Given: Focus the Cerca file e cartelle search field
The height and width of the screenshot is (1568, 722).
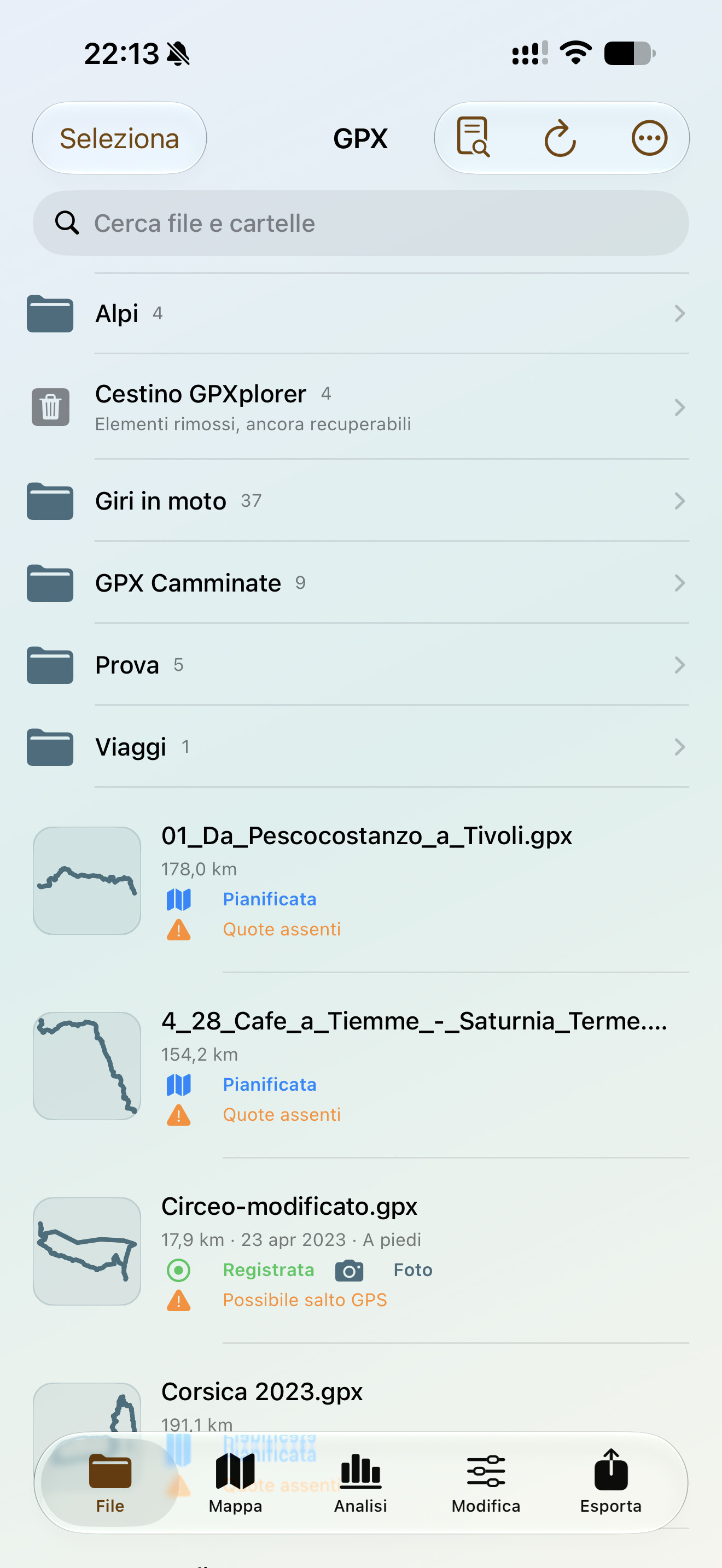Looking at the screenshot, I should tap(361, 224).
